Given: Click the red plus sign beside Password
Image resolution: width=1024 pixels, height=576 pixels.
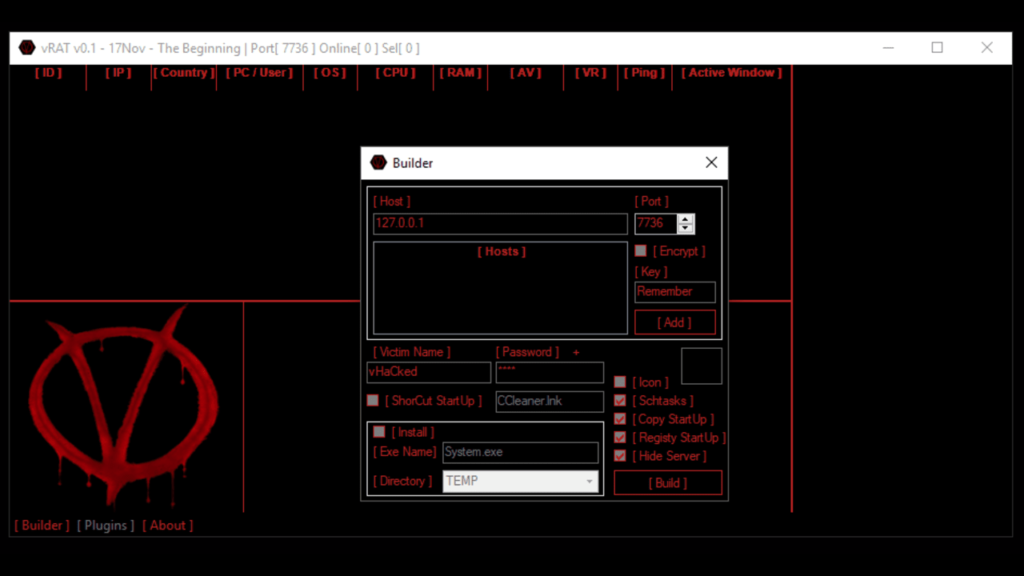Looking at the screenshot, I should (576, 353).
